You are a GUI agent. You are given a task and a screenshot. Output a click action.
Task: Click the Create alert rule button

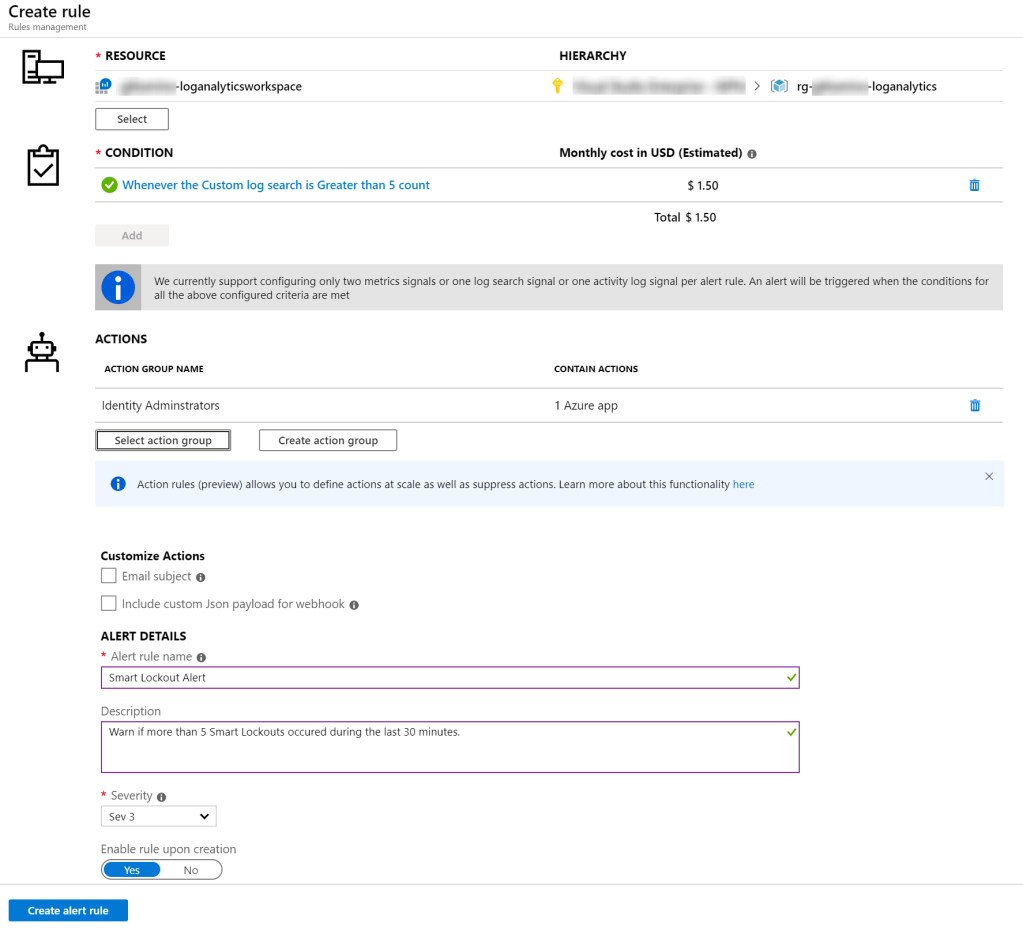pyautogui.click(x=67, y=910)
